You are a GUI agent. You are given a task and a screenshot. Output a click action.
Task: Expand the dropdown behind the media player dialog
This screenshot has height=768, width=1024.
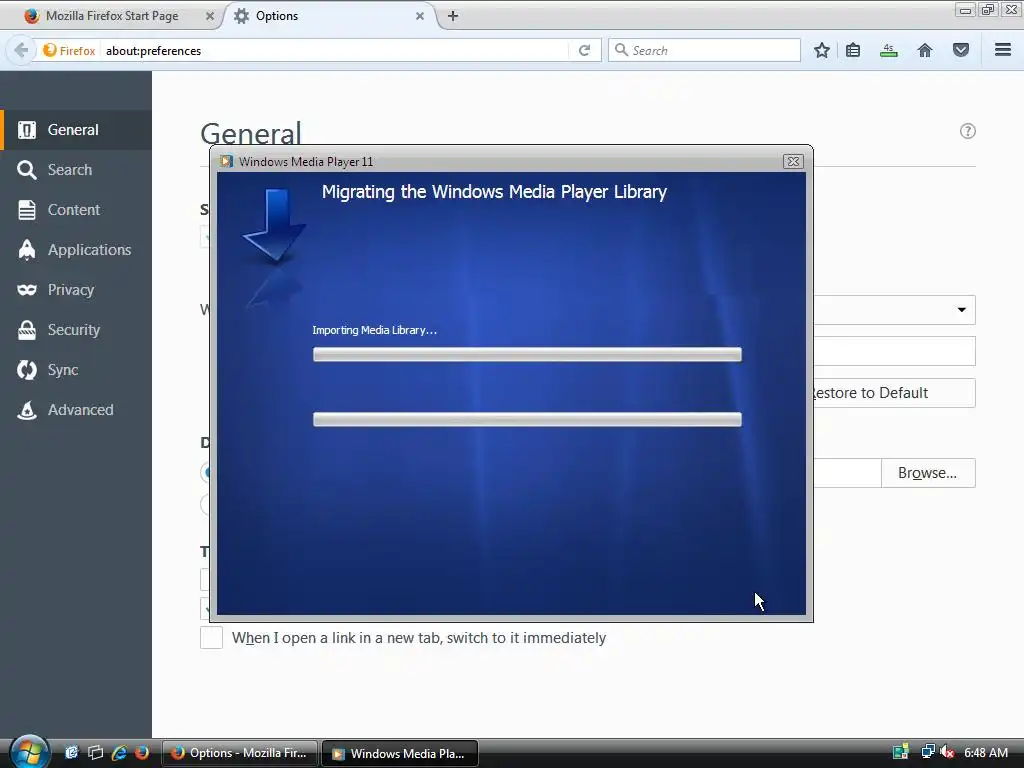click(961, 310)
